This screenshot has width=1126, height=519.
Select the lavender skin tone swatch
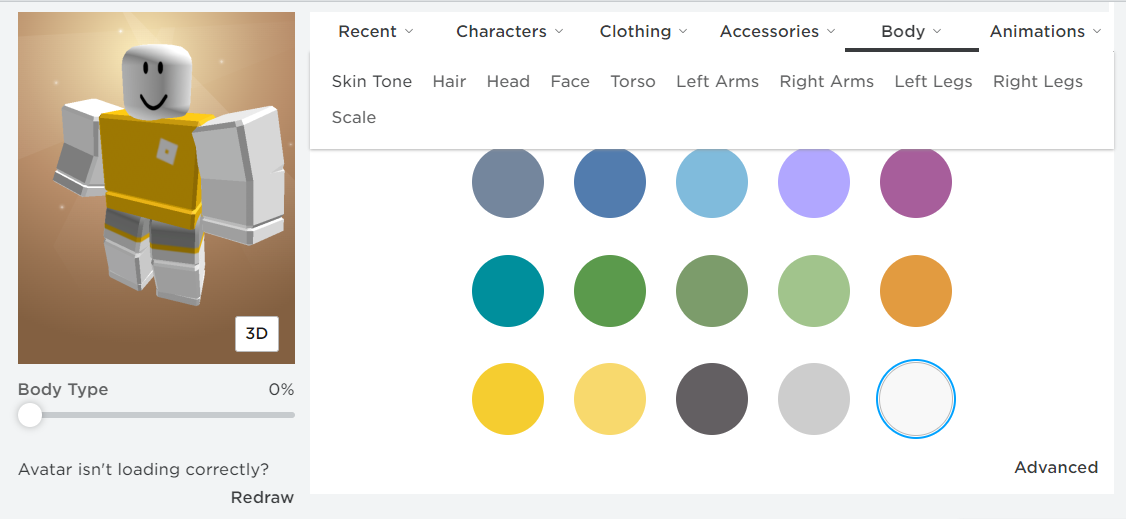tap(814, 182)
